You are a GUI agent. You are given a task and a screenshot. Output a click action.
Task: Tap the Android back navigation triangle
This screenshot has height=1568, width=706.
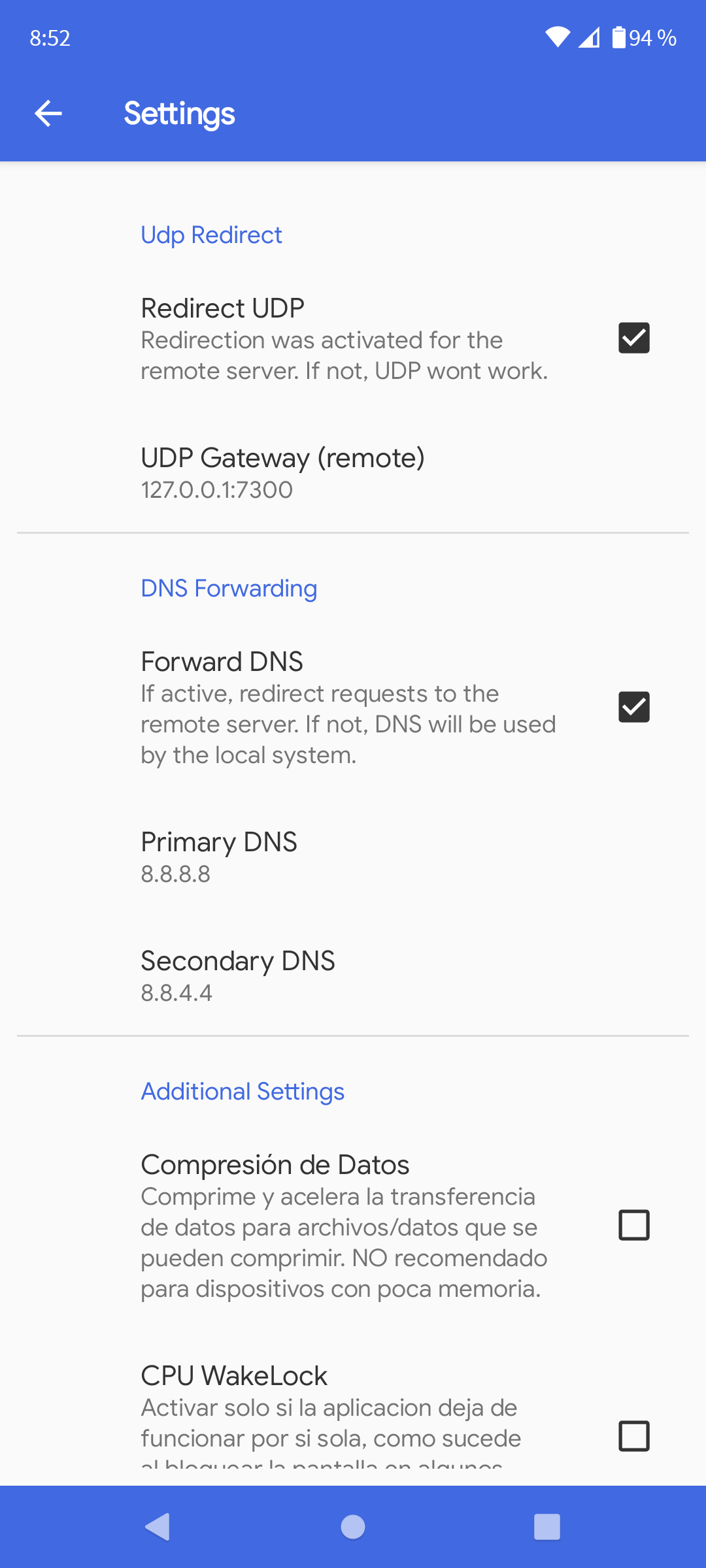[x=158, y=1527]
